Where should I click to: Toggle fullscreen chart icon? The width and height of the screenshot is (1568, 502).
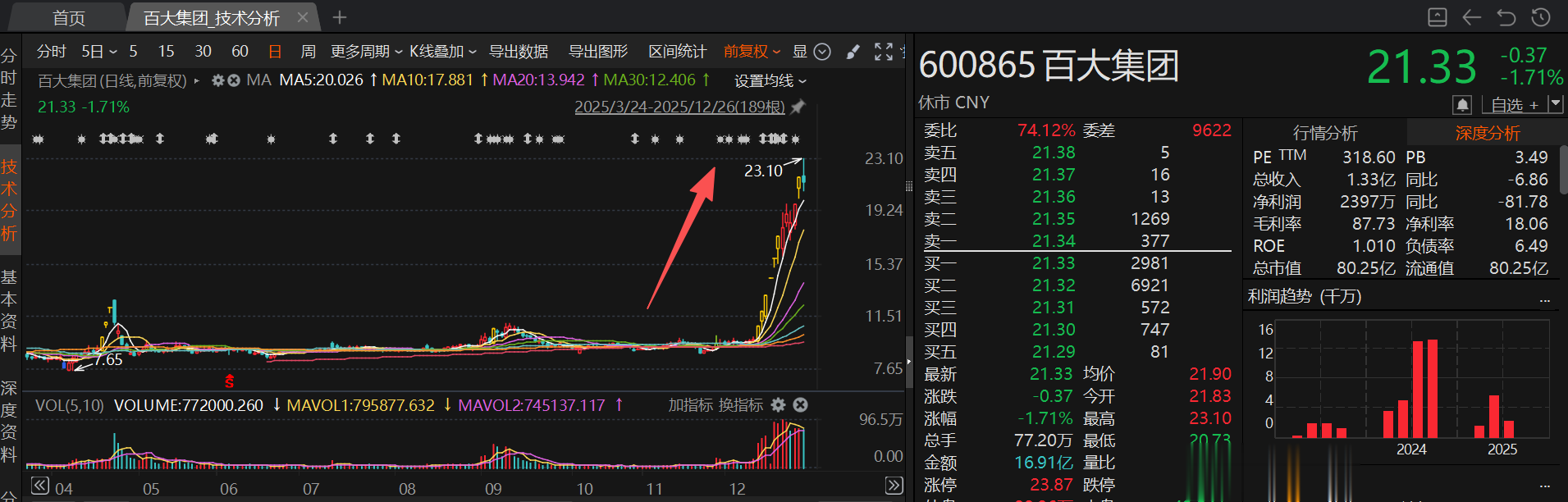coord(884,52)
